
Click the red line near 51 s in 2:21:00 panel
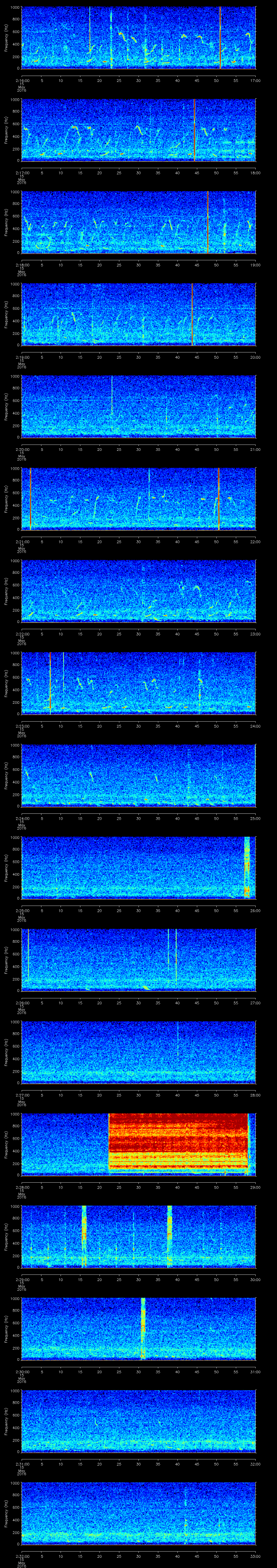(x=219, y=499)
